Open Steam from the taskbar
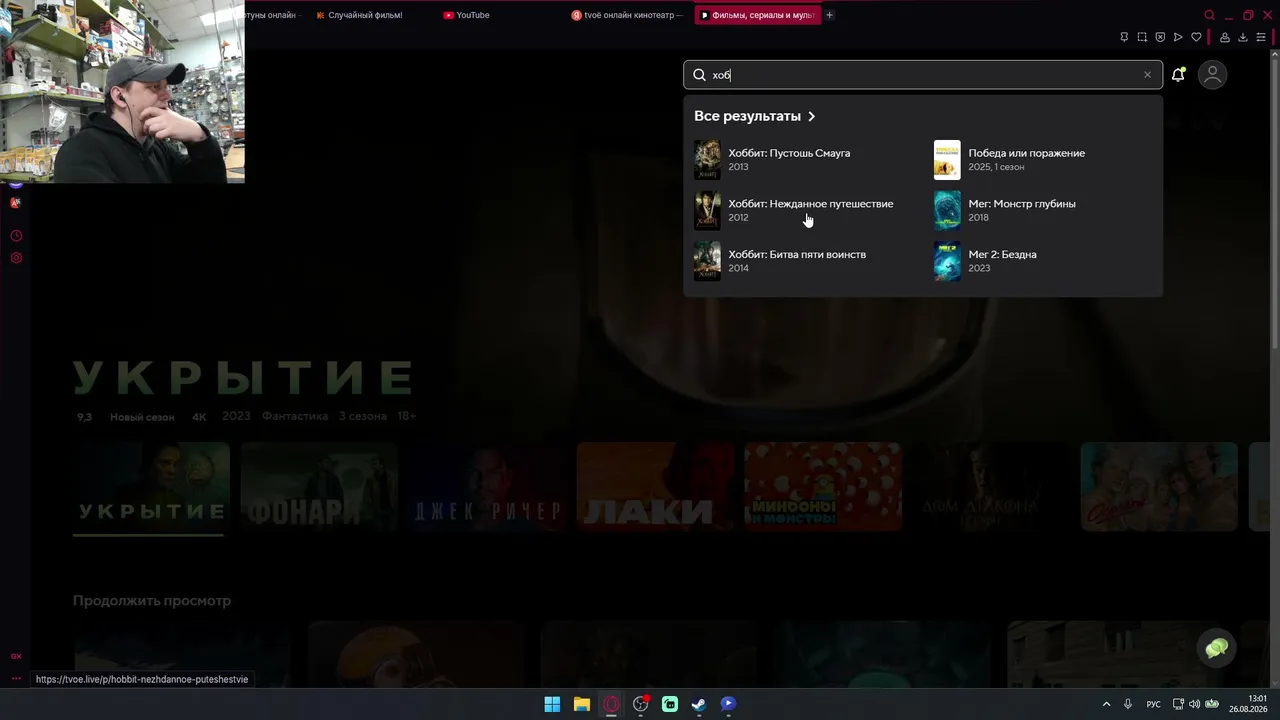This screenshot has height=720, width=1280. click(699, 704)
